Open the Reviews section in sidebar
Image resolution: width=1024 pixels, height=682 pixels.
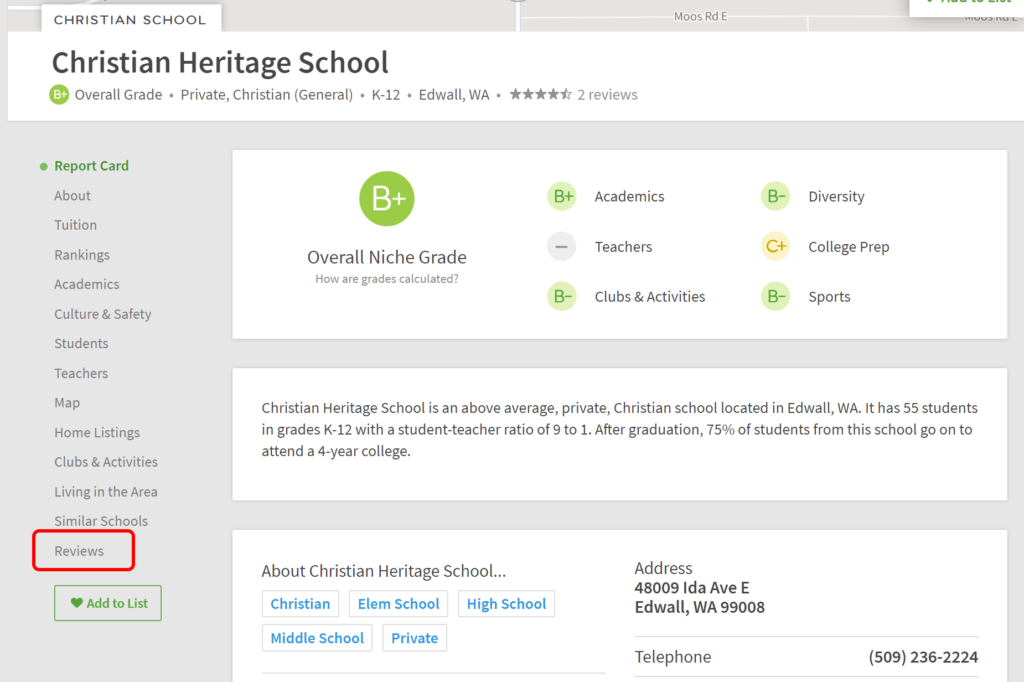pos(79,551)
